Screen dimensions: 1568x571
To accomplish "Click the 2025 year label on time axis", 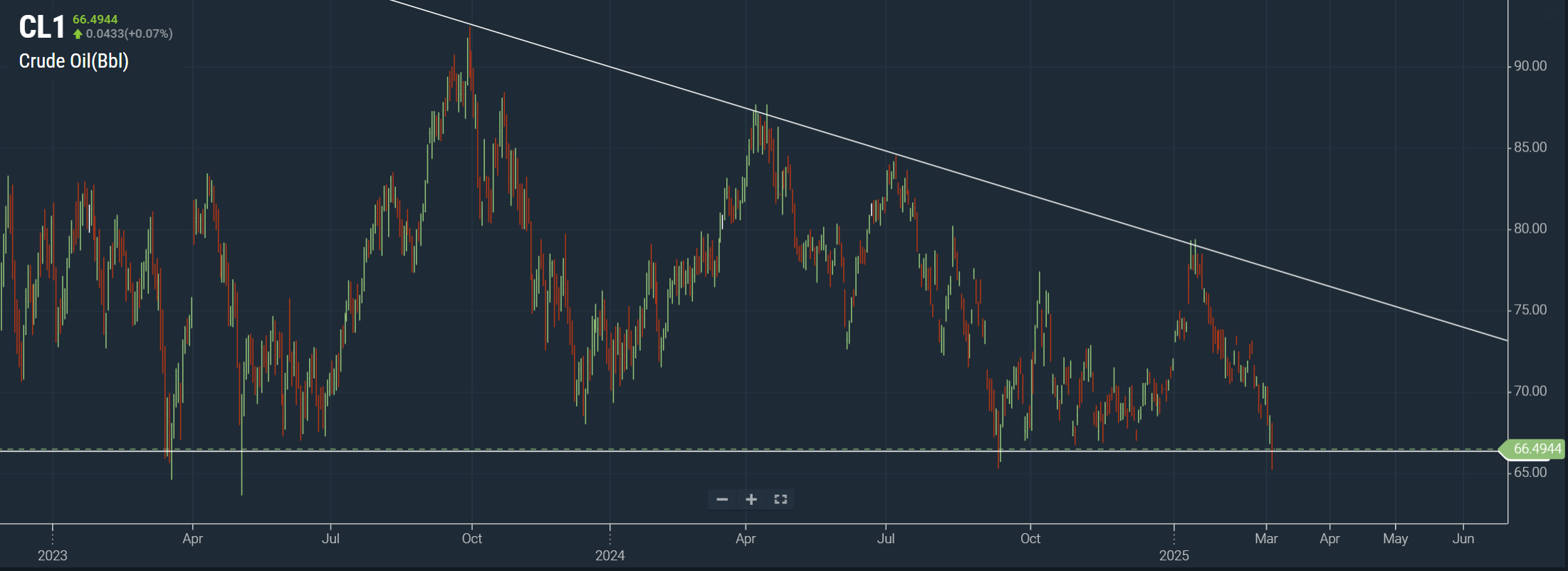I will 1174,555.
